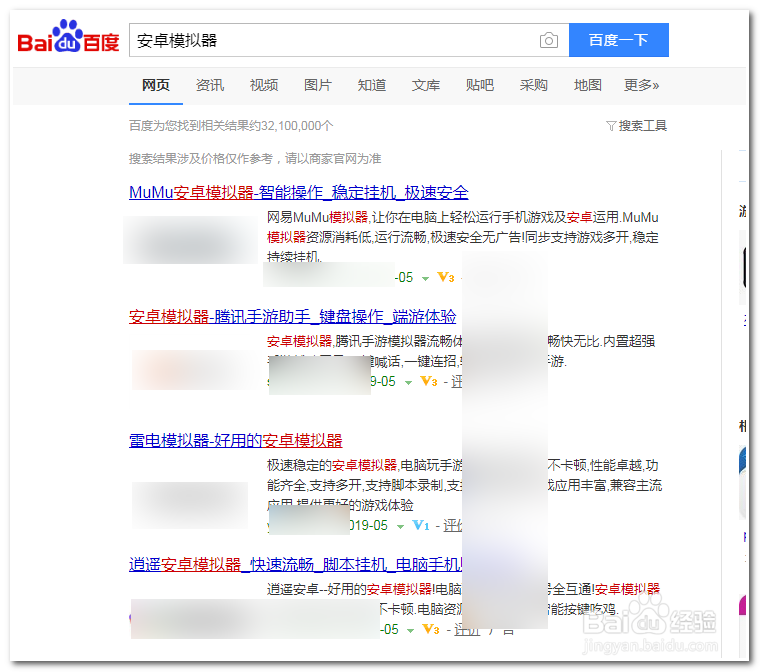Click V3 credibility badge under MuMu result
This screenshot has height=672, width=760.
pos(446,277)
